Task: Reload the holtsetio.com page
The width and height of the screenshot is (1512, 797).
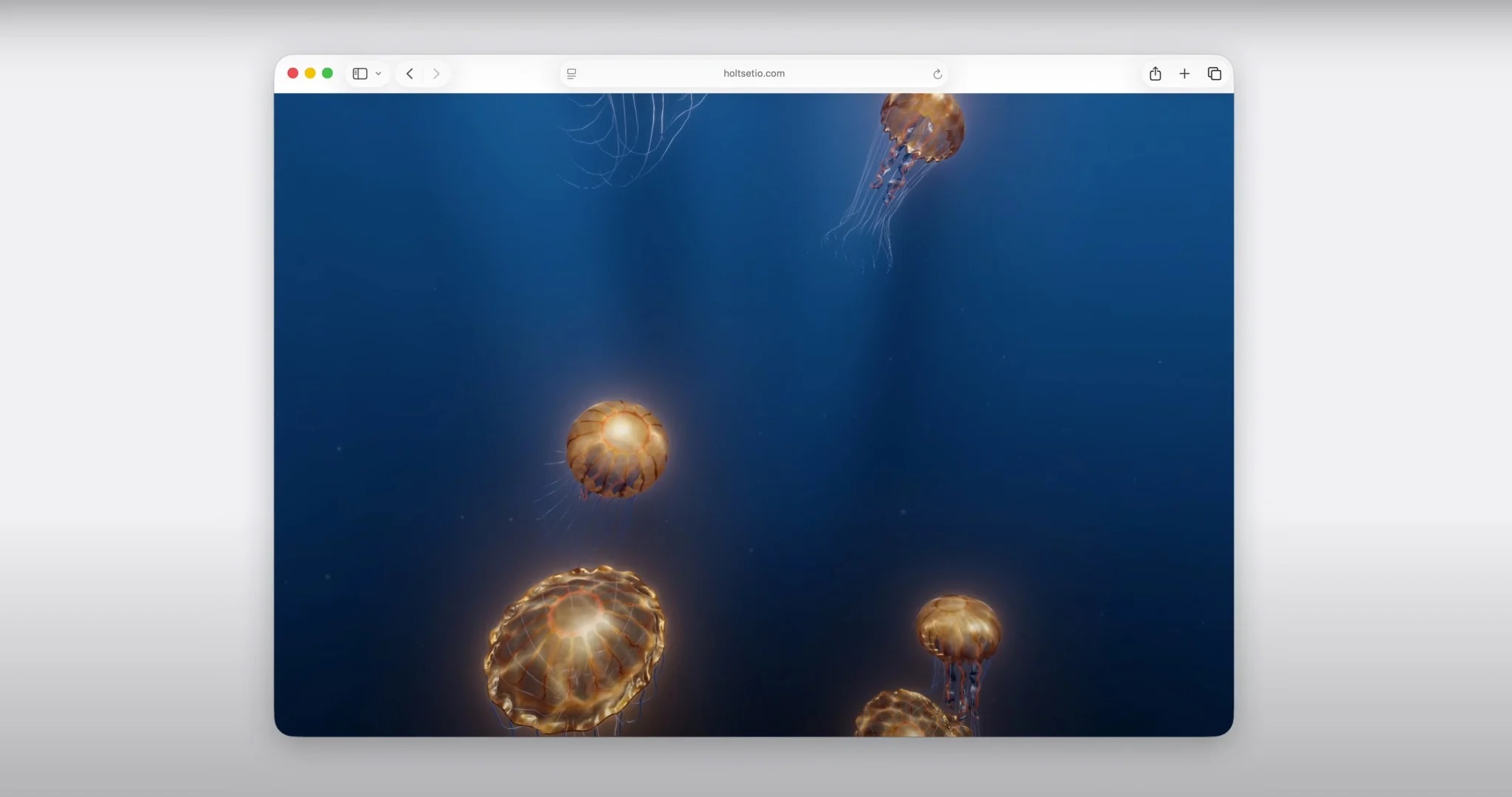Action: (x=937, y=74)
